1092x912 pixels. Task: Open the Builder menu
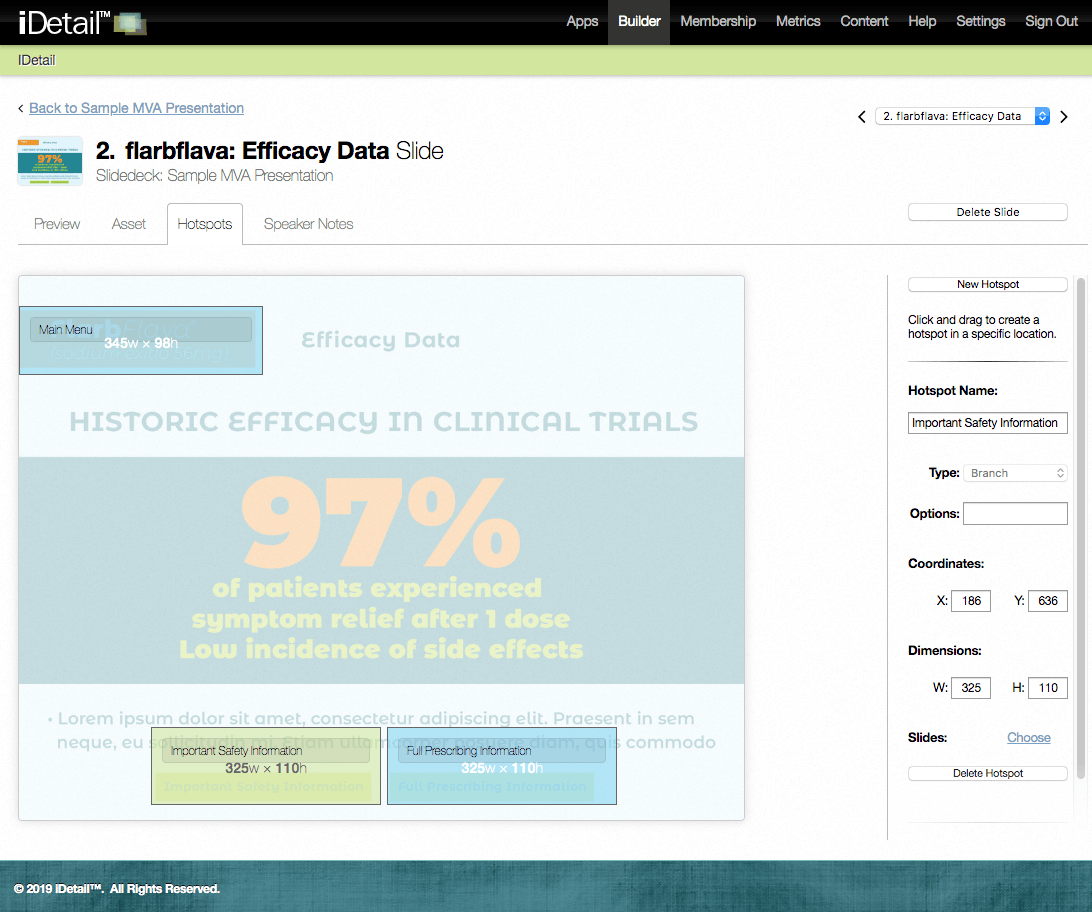tap(639, 22)
